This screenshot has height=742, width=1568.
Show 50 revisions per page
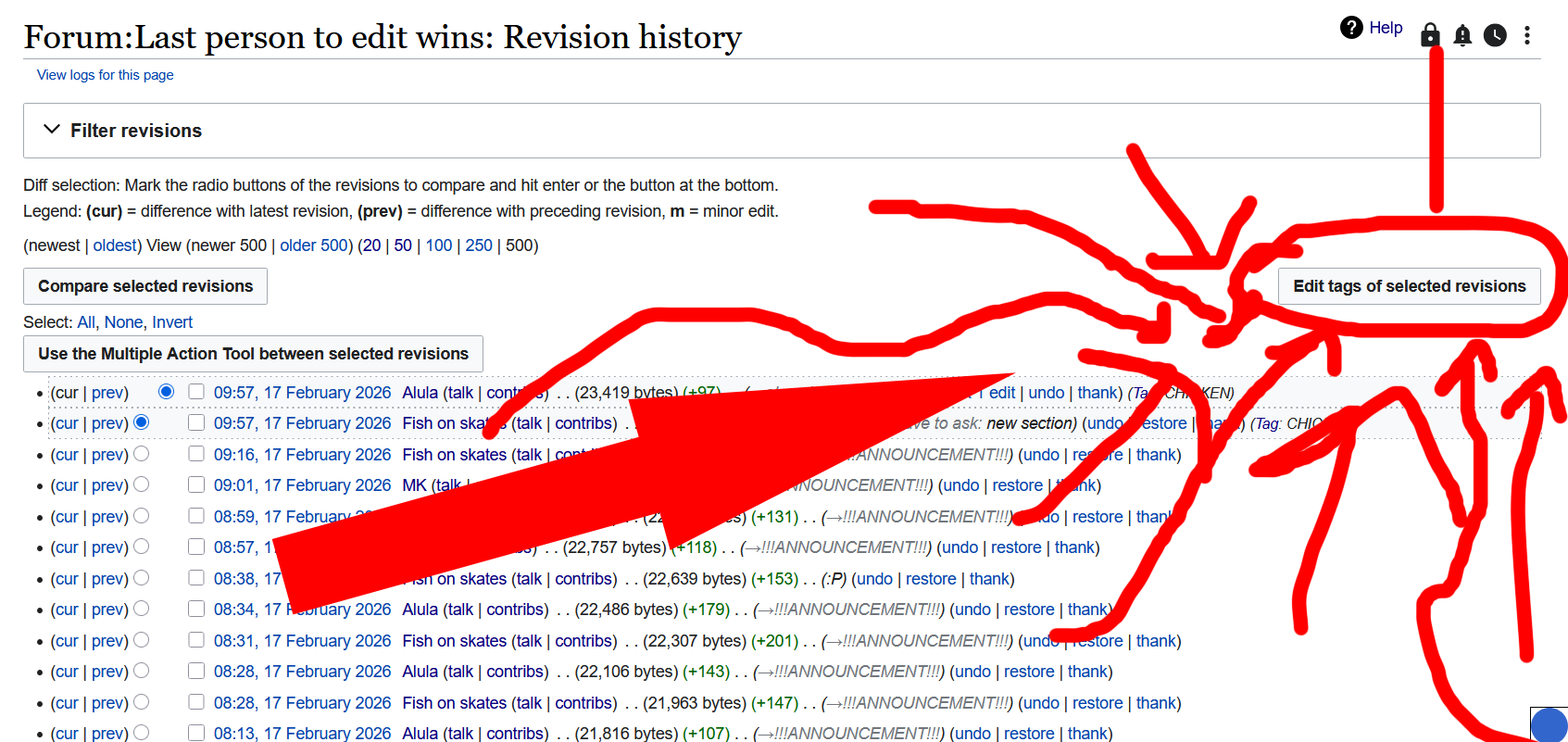tap(403, 245)
